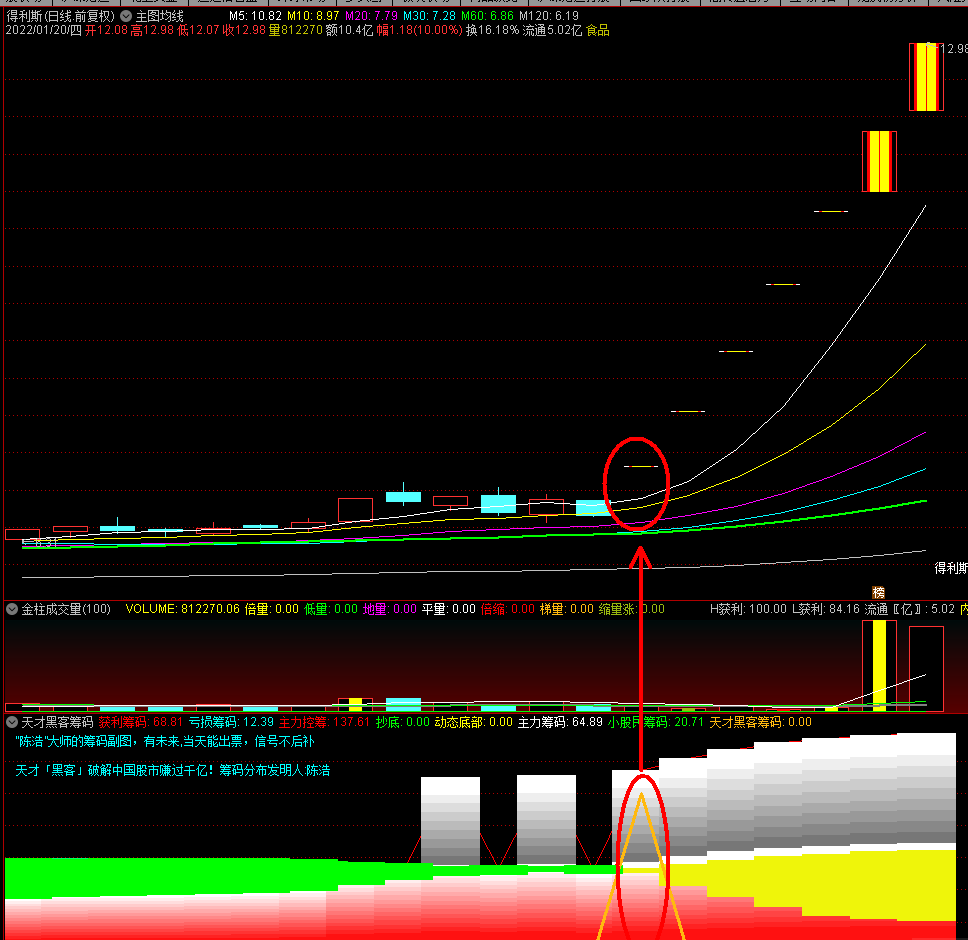Viewport: 968px width, 940px height.
Task: Select the 主力控筹: 137.61 reading
Action: [324, 722]
